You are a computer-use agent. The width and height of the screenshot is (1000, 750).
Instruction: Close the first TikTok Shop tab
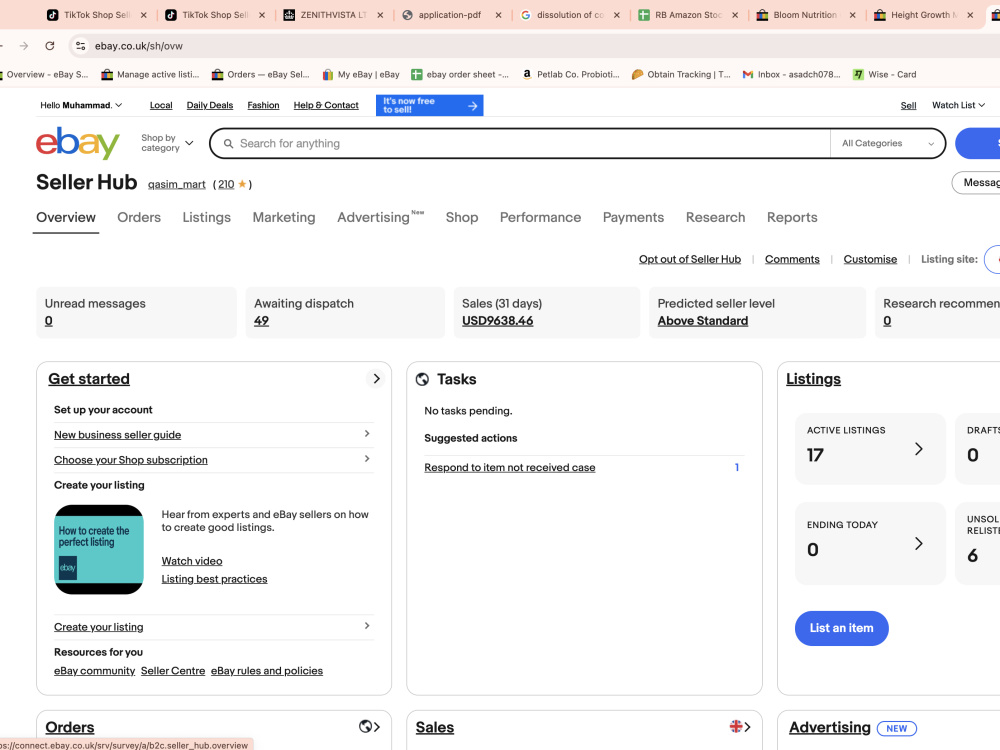(x=144, y=15)
